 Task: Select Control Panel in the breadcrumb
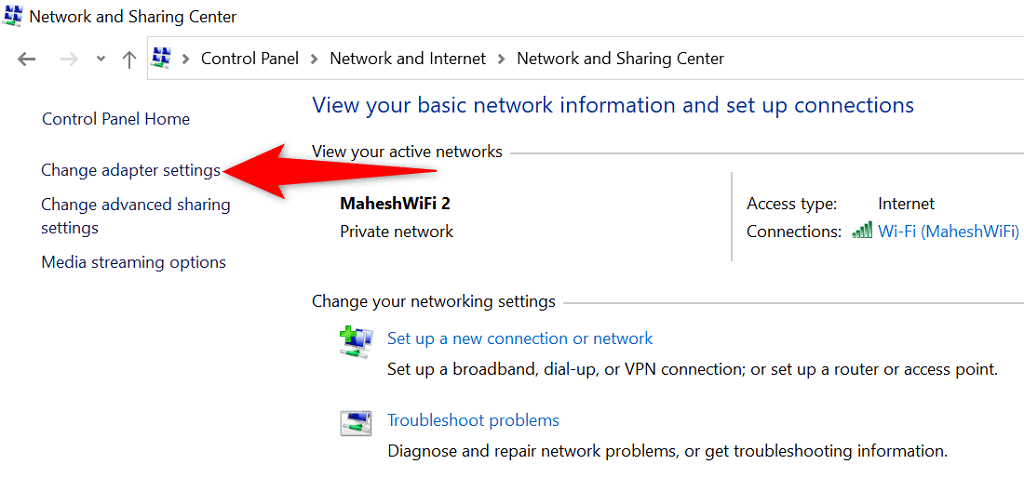[250, 59]
